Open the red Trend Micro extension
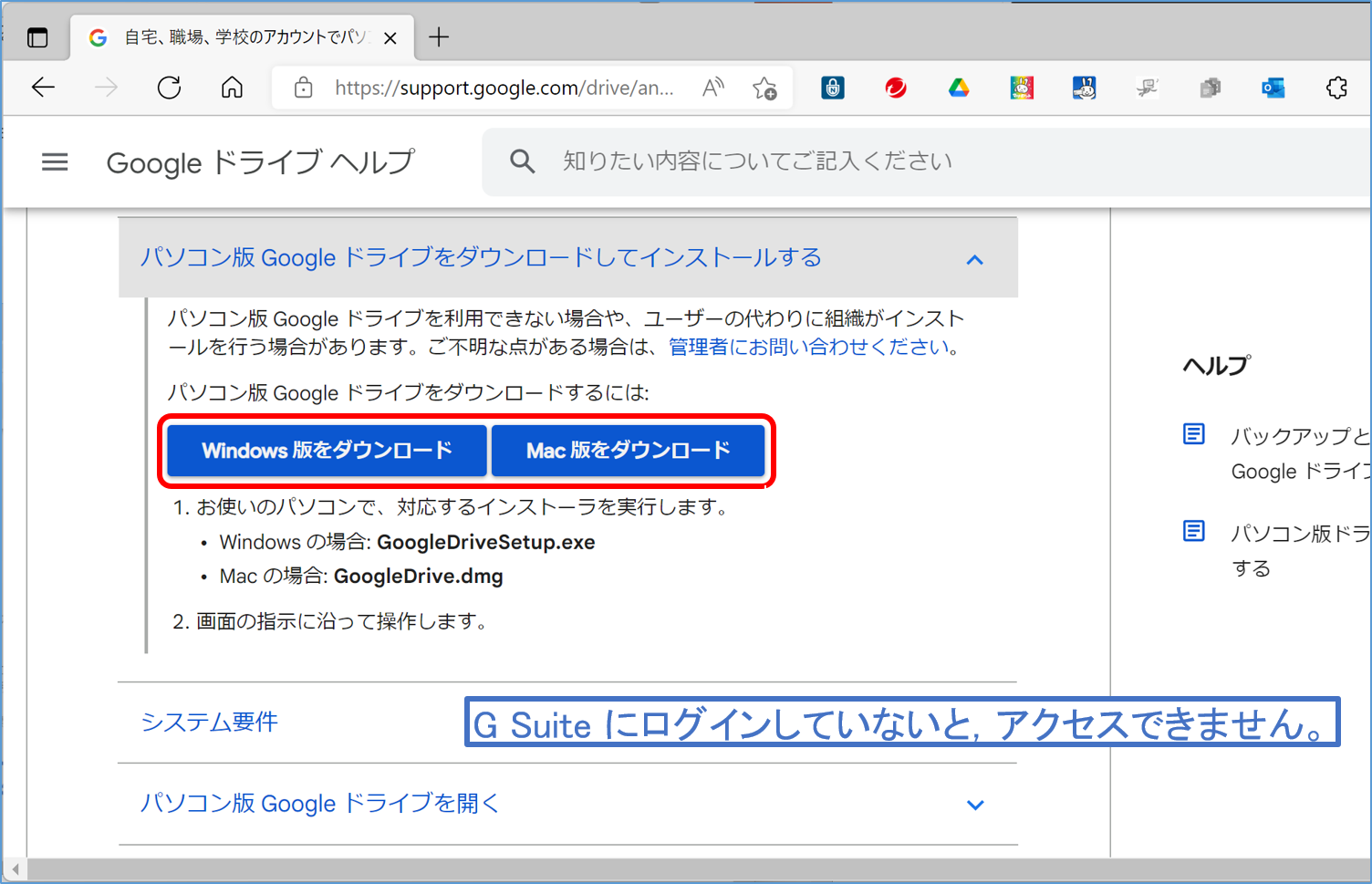1372x884 pixels. pyautogui.click(x=896, y=88)
